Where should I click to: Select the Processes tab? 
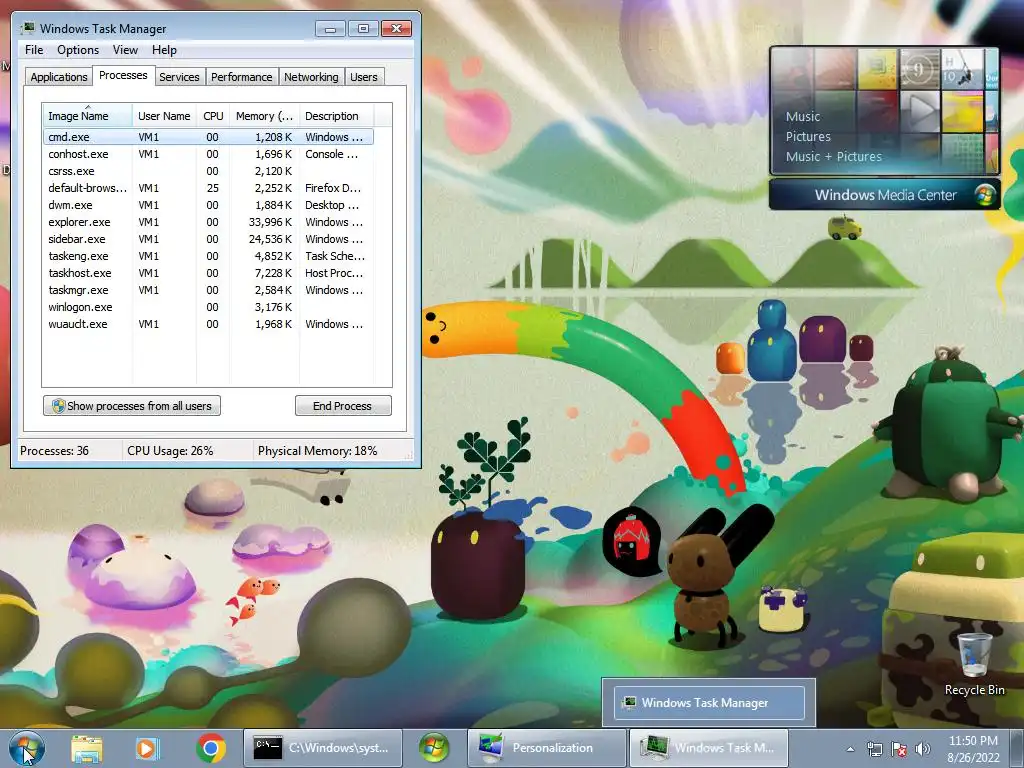point(123,75)
